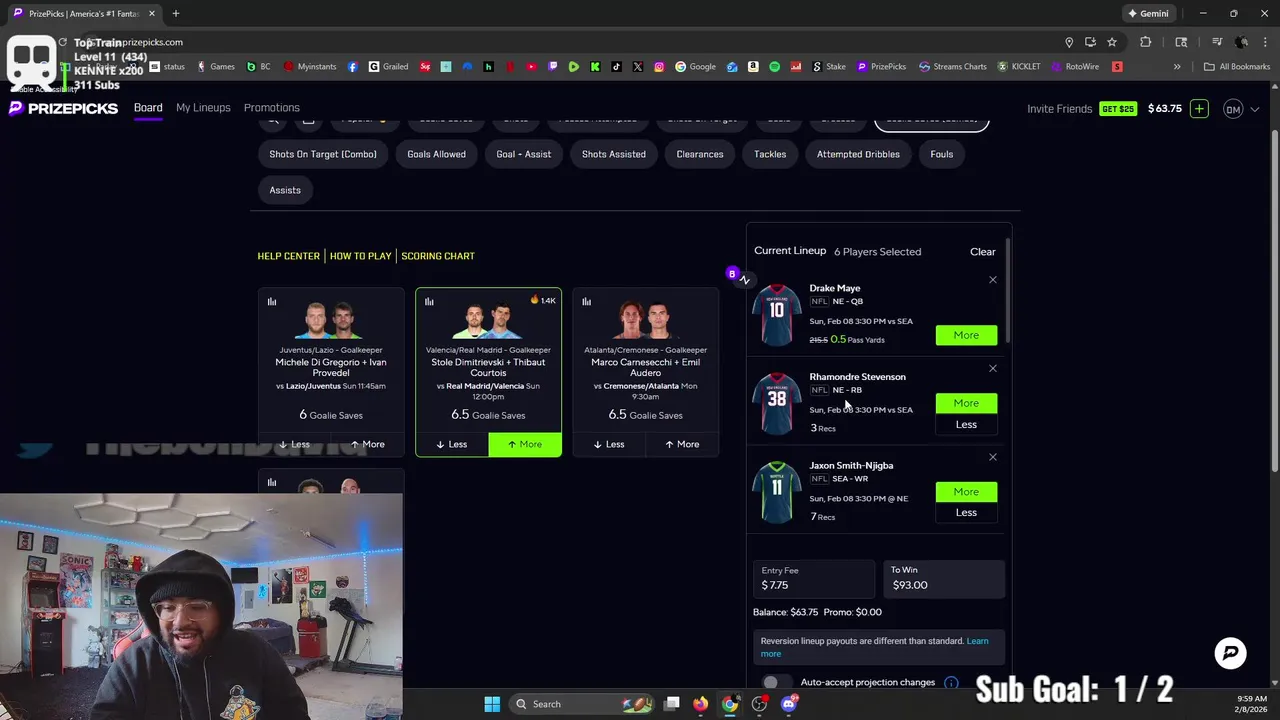Viewport: 1280px width, 720px height.
Task: Open stats chart for Dimitrievski + Courtois card
Action: (429, 301)
